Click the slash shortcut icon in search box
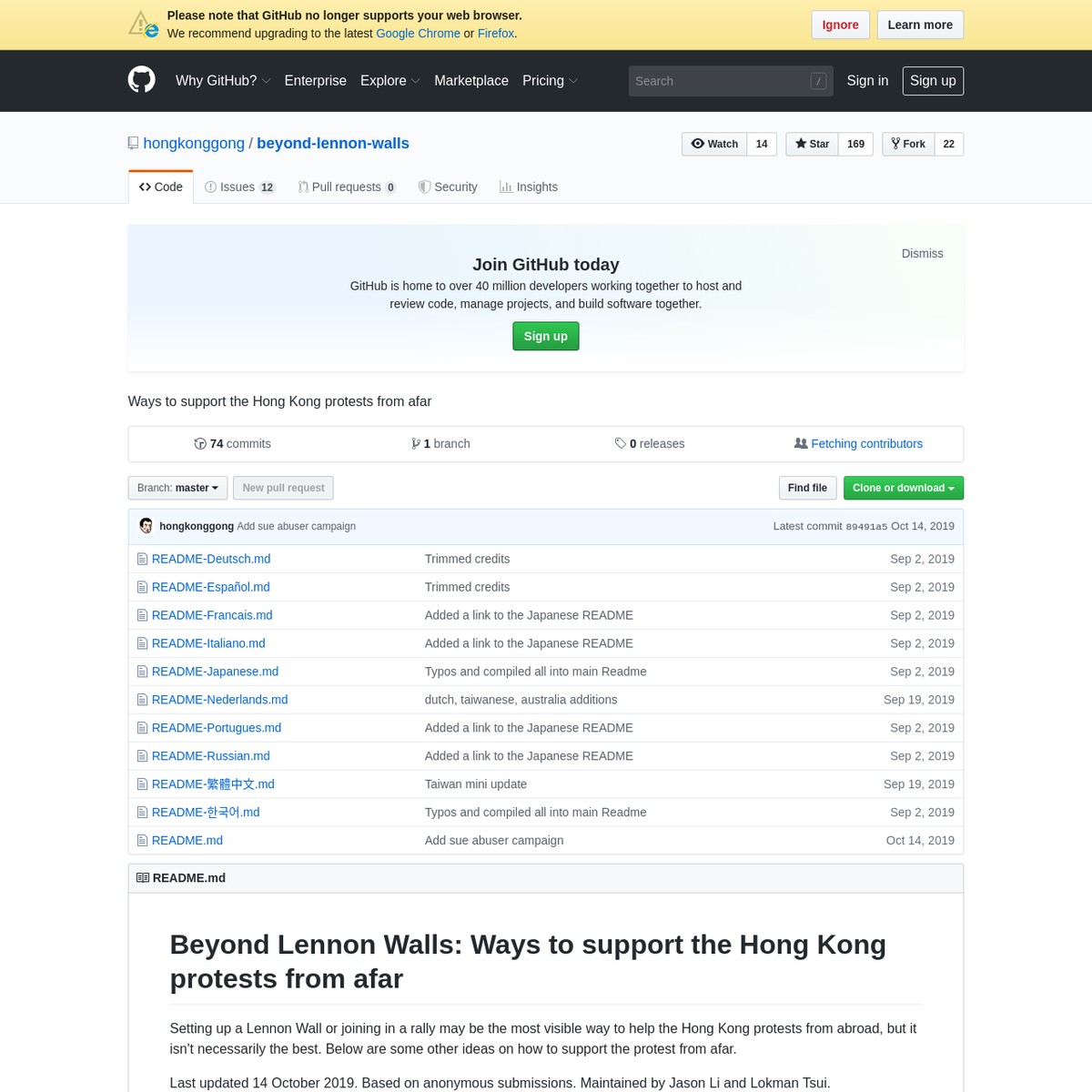The width and height of the screenshot is (1092, 1092). pyautogui.click(x=818, y=81)
